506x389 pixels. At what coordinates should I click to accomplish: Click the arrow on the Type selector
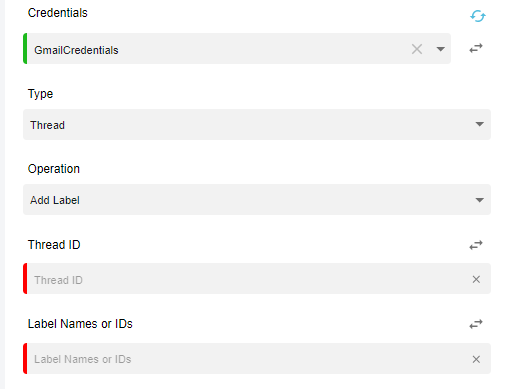[479, 124]
